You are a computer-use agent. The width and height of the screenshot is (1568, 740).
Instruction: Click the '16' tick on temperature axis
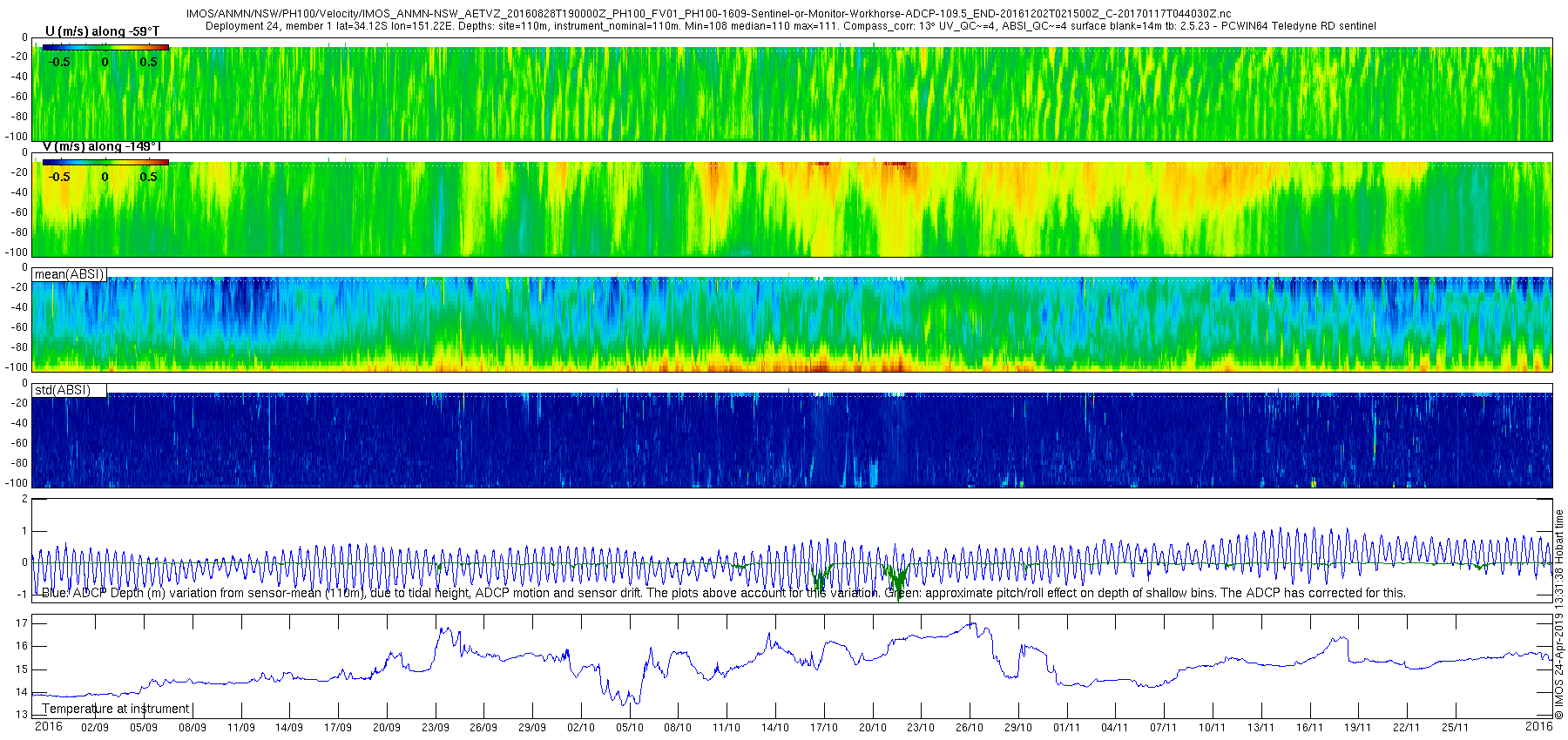(22, 646)
